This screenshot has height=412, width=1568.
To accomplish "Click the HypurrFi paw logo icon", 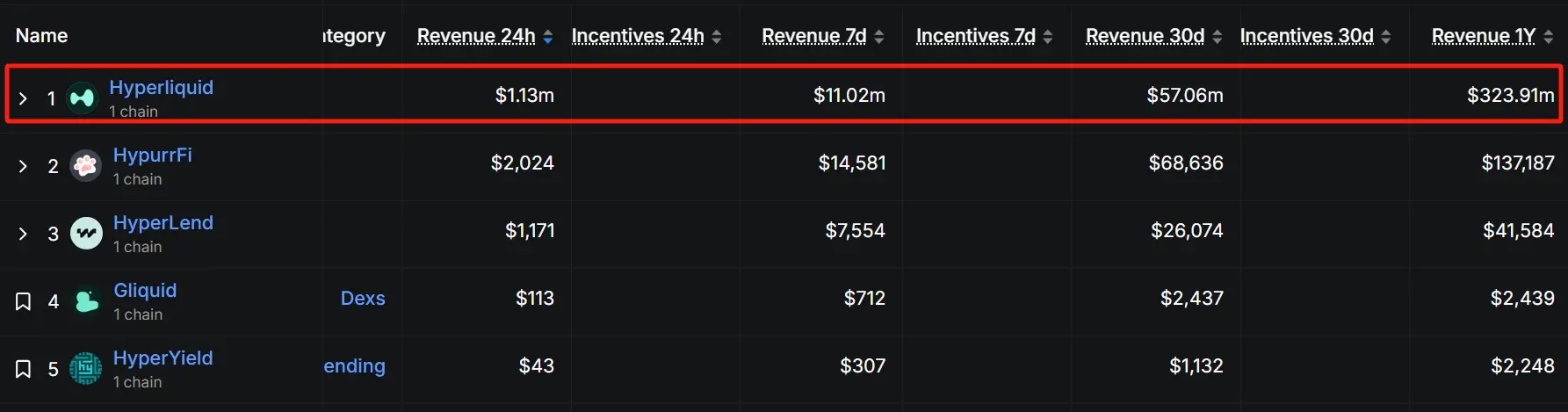I will coord(85,165).
